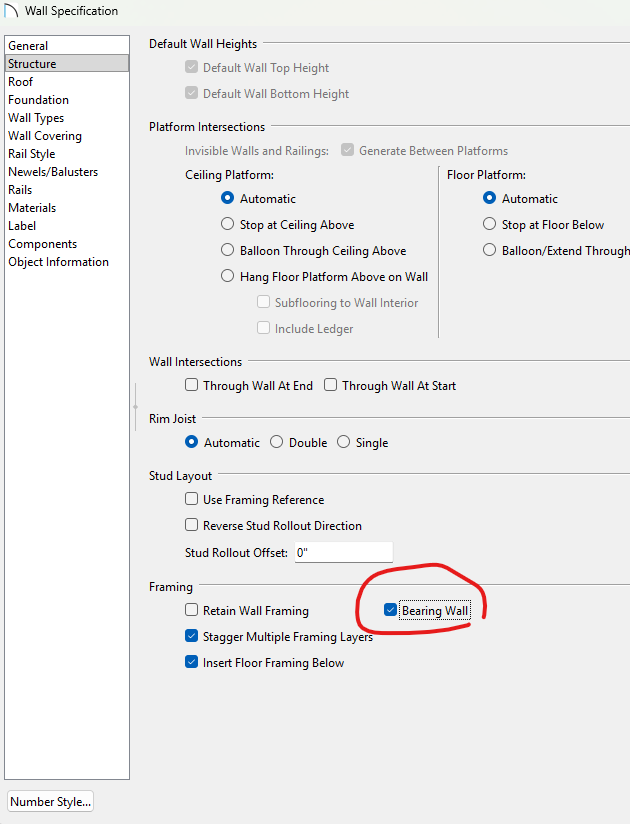Click the Wall Specification title bar icon
Screen dimensions: 630x824
tap(12, 11)
